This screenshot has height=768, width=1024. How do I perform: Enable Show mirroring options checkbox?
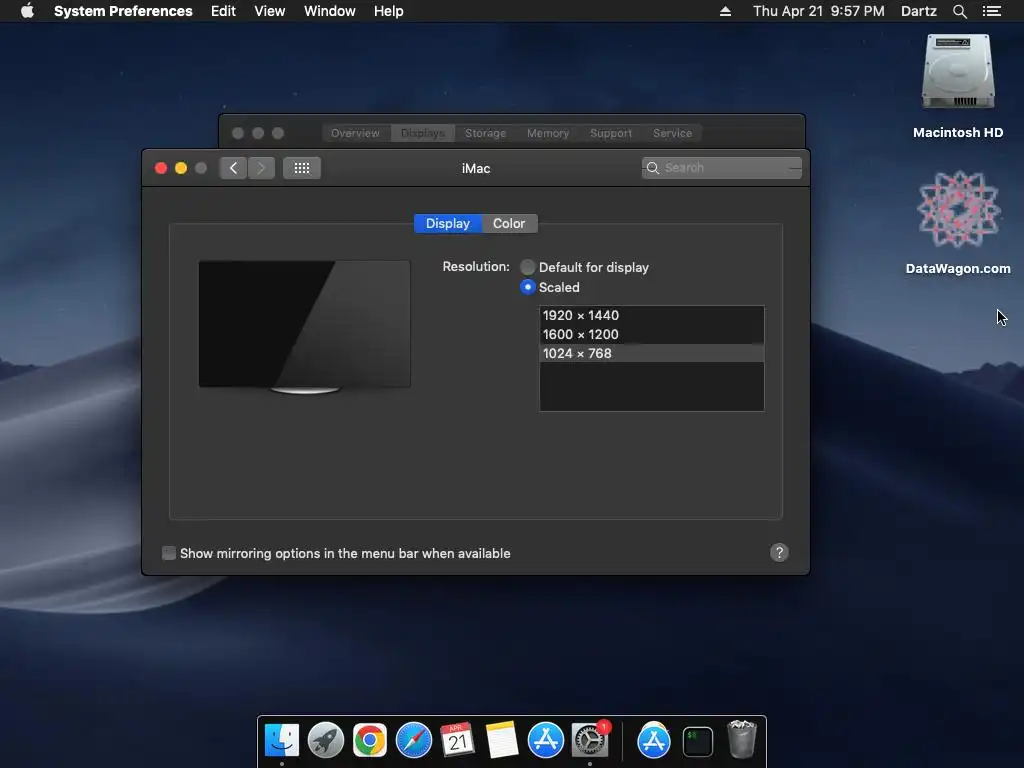point(169,553)
